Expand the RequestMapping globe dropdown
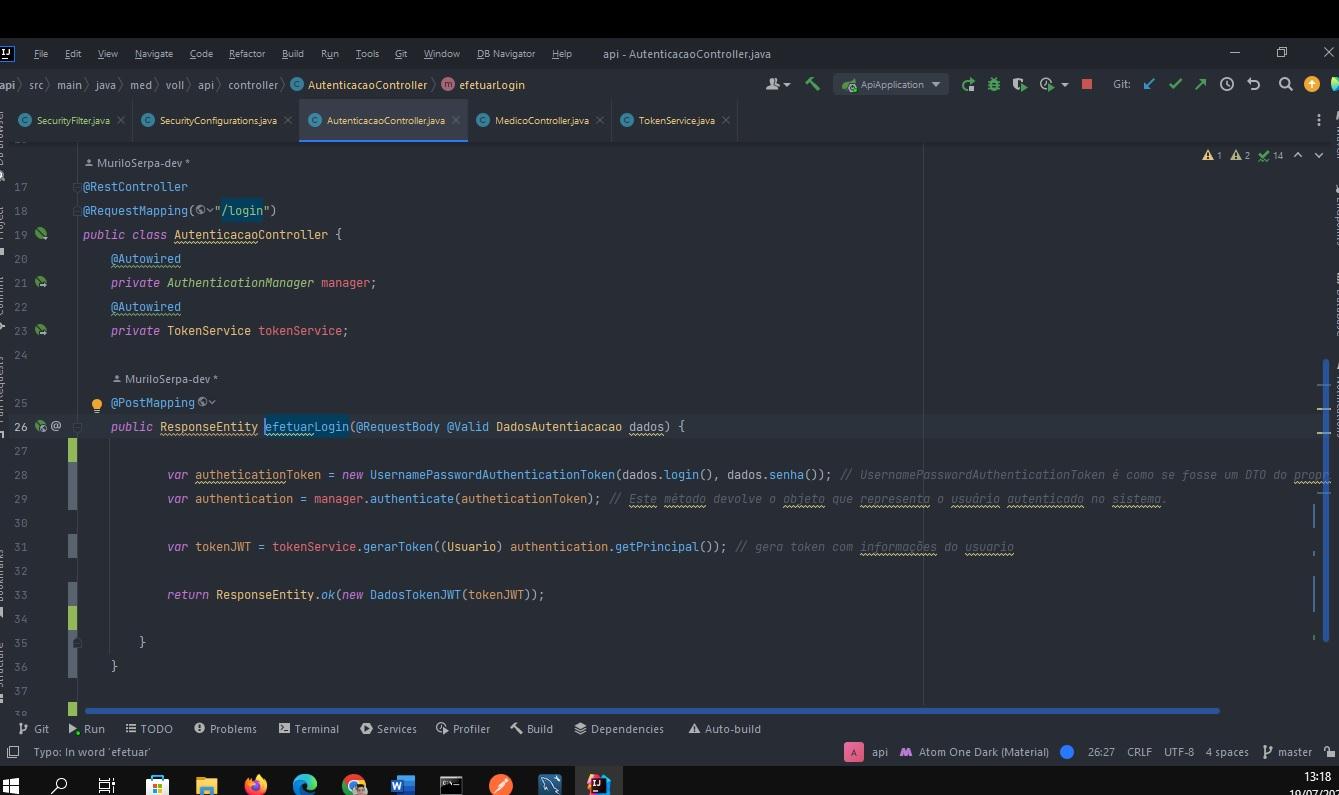The image size is (1339, 795). point(204,211)
